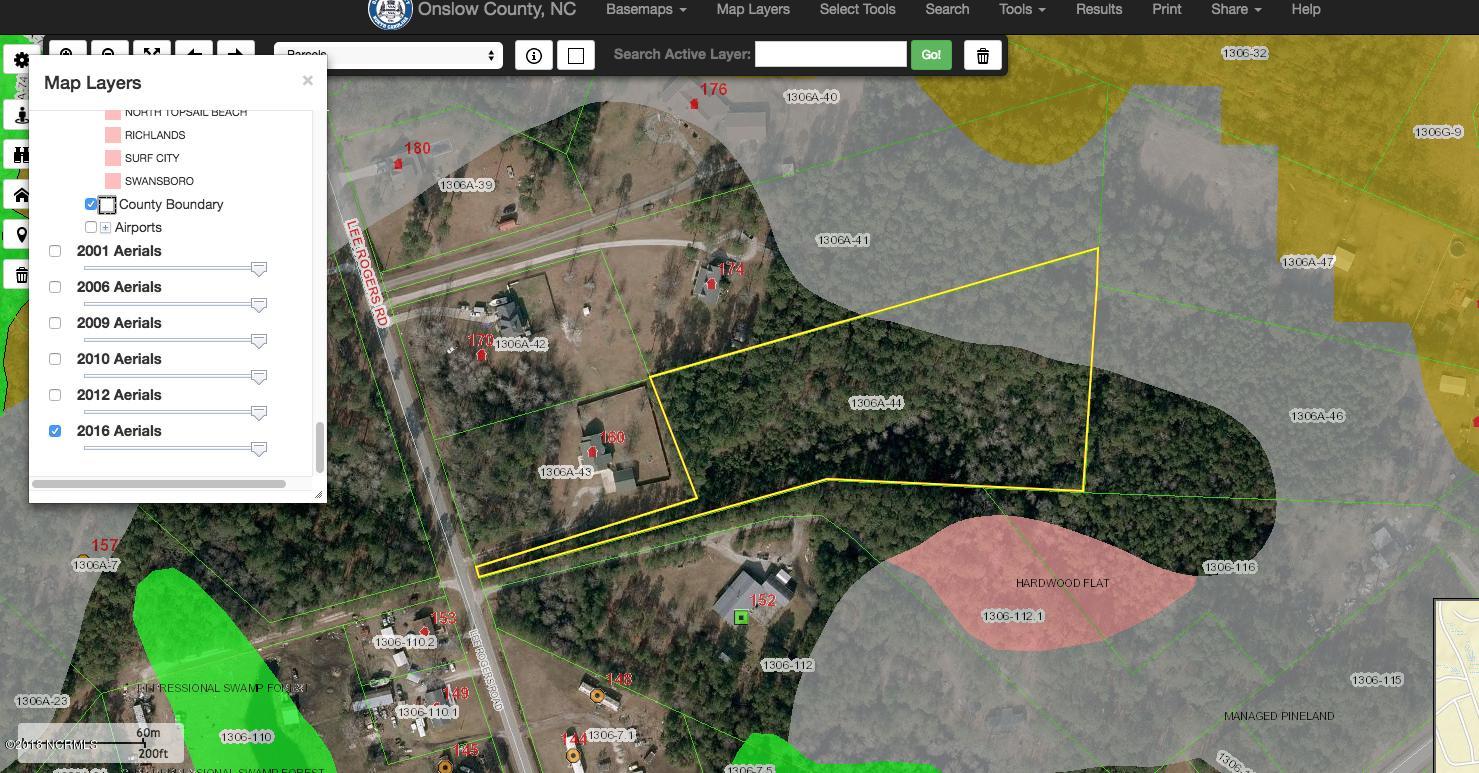Click the green square marker near 152

click(741, 618)
